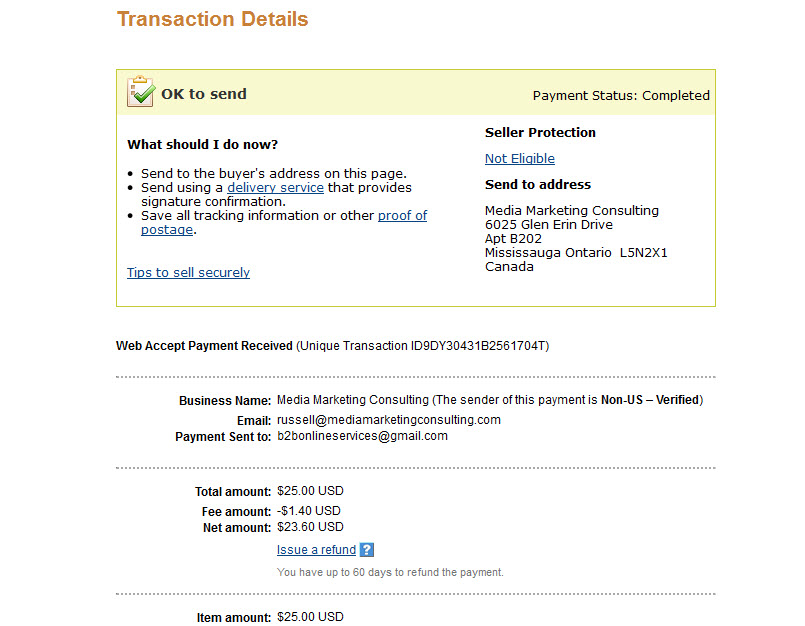This screenshot has height=626, width=805.
Task: Click the Transaction Details heading
Action: pos(213,19)
